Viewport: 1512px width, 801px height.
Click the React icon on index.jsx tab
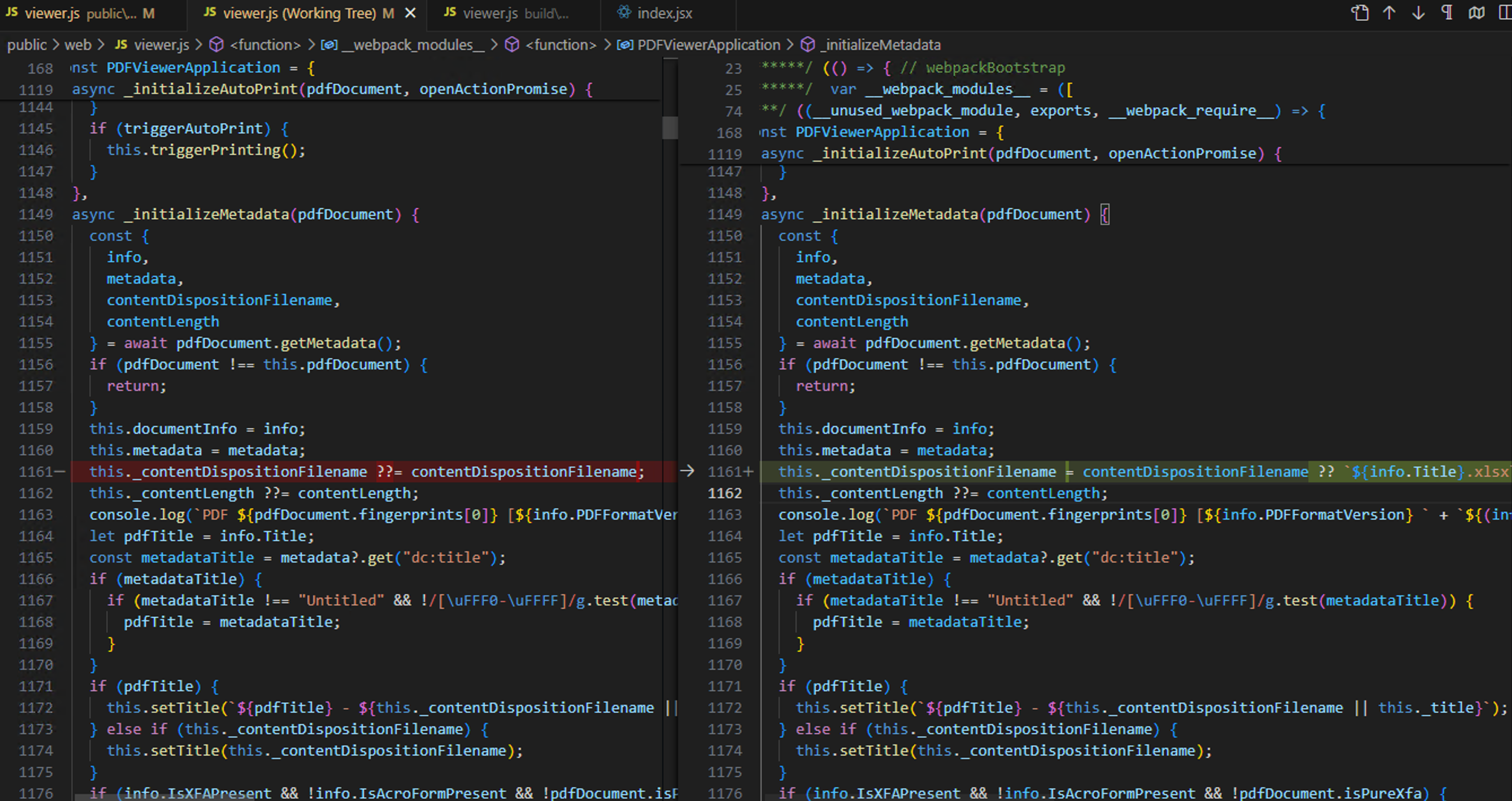[x=624, y=12]
